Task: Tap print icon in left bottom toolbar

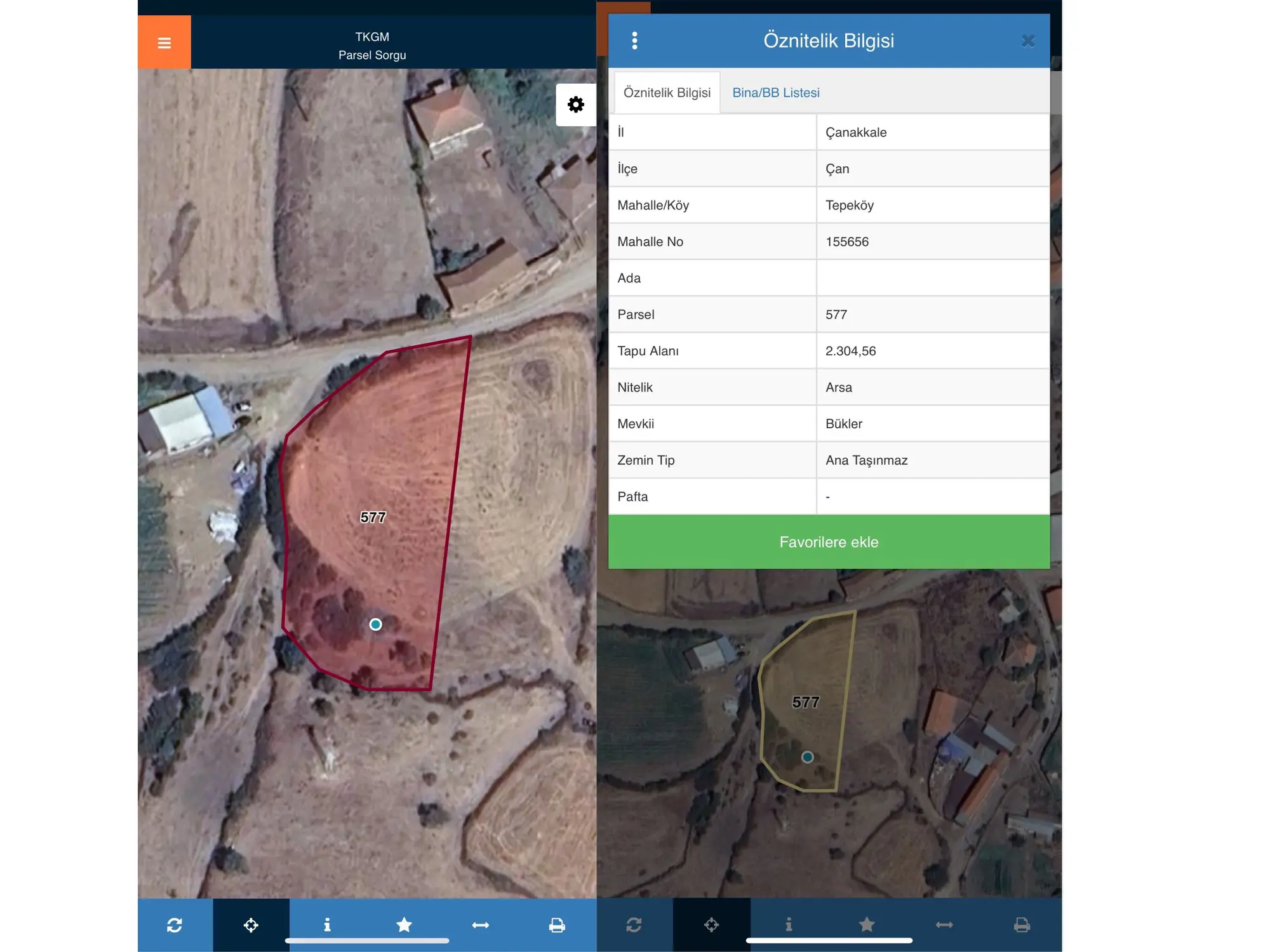Action: (557, 925)
